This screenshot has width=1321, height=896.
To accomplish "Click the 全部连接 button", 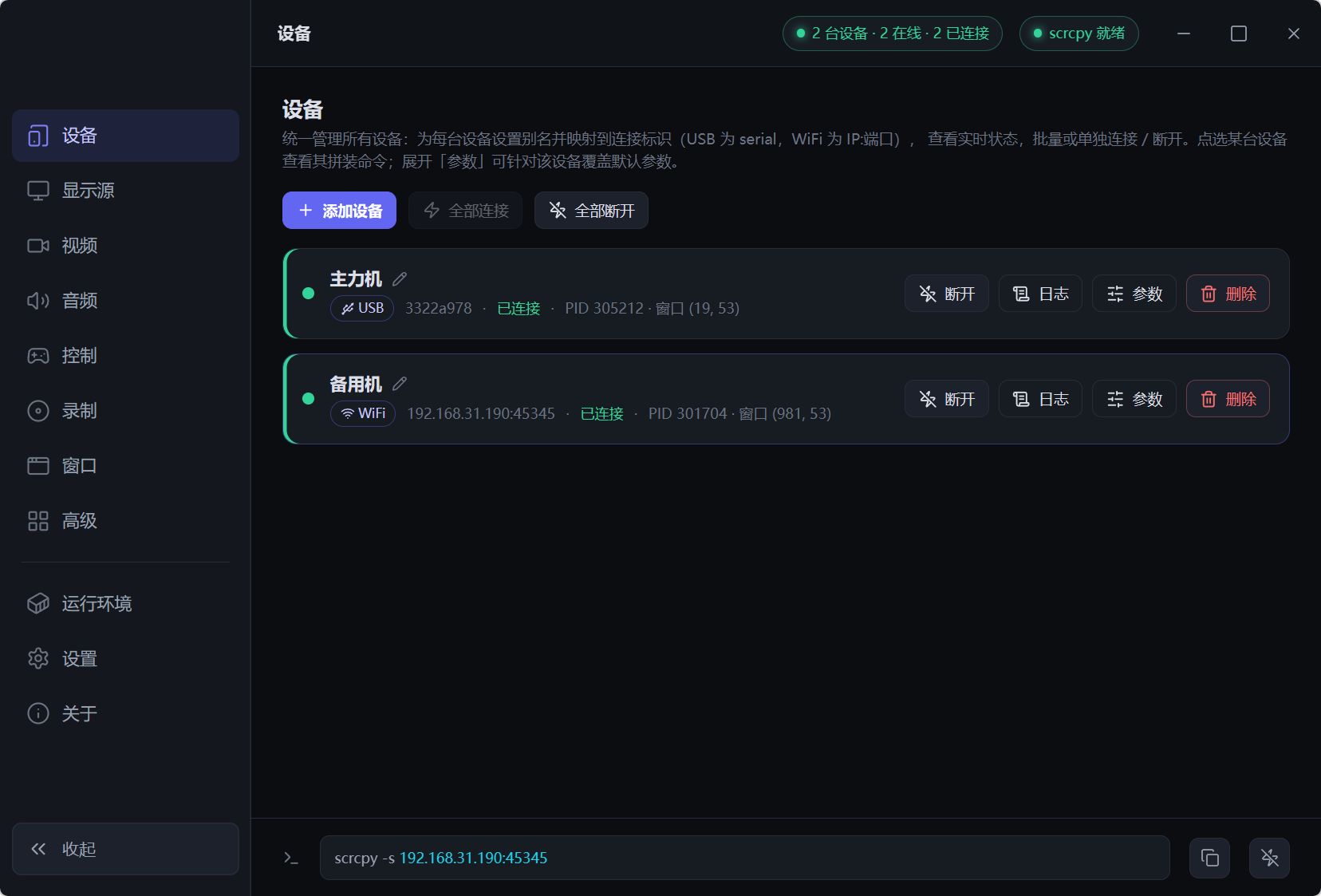I will pos(465,211).
